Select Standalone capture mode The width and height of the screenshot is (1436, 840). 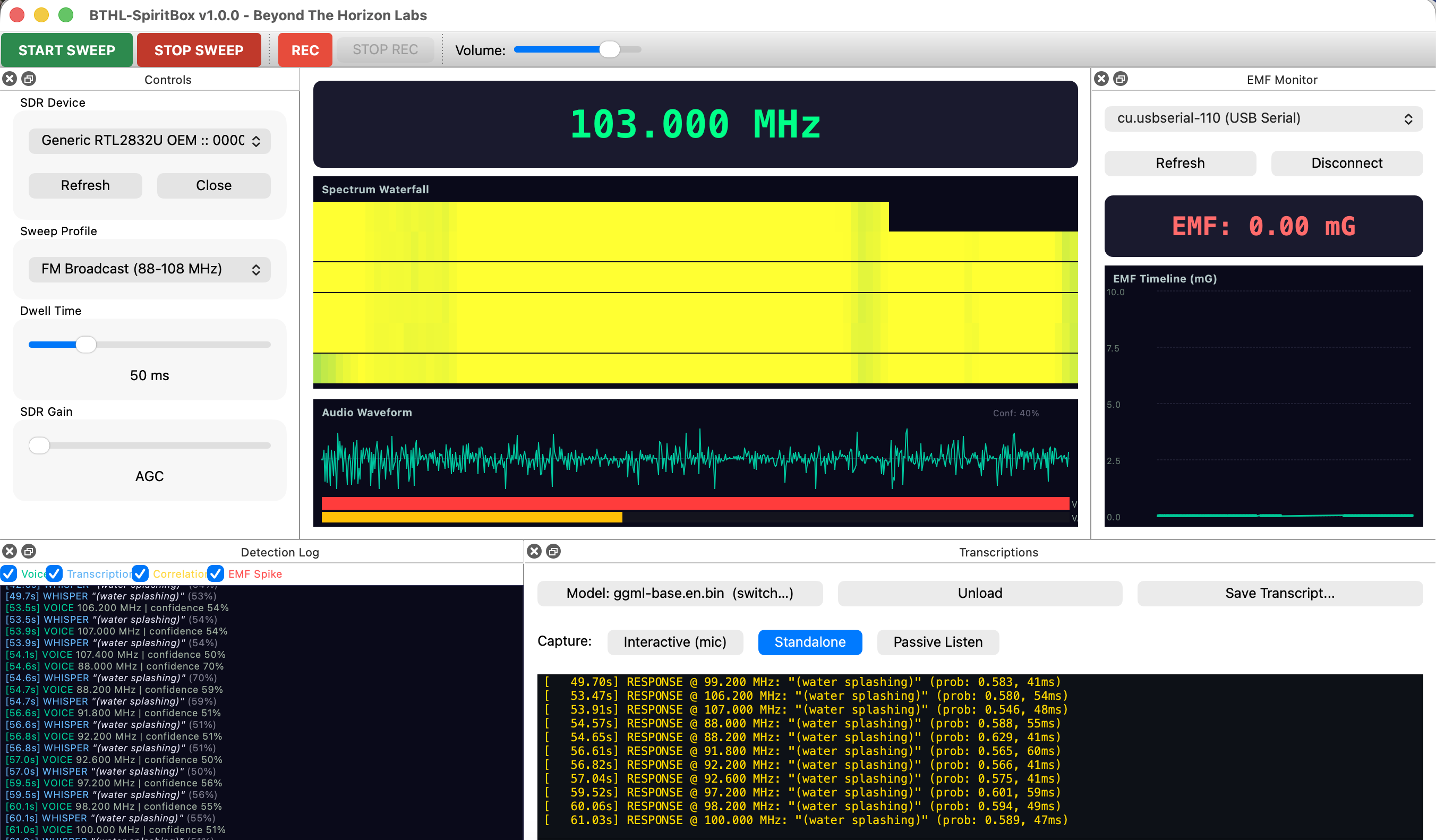[810, 642]
